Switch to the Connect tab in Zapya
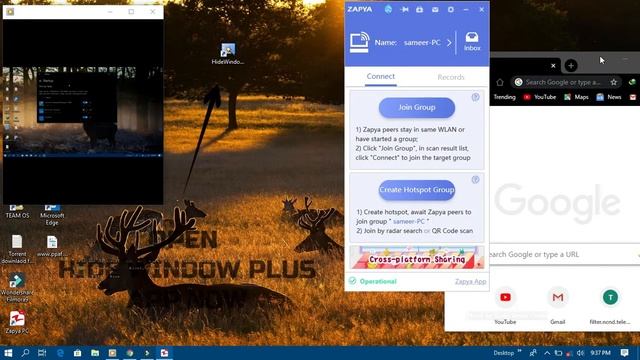The image size is (640, 360). click(380, 76)
